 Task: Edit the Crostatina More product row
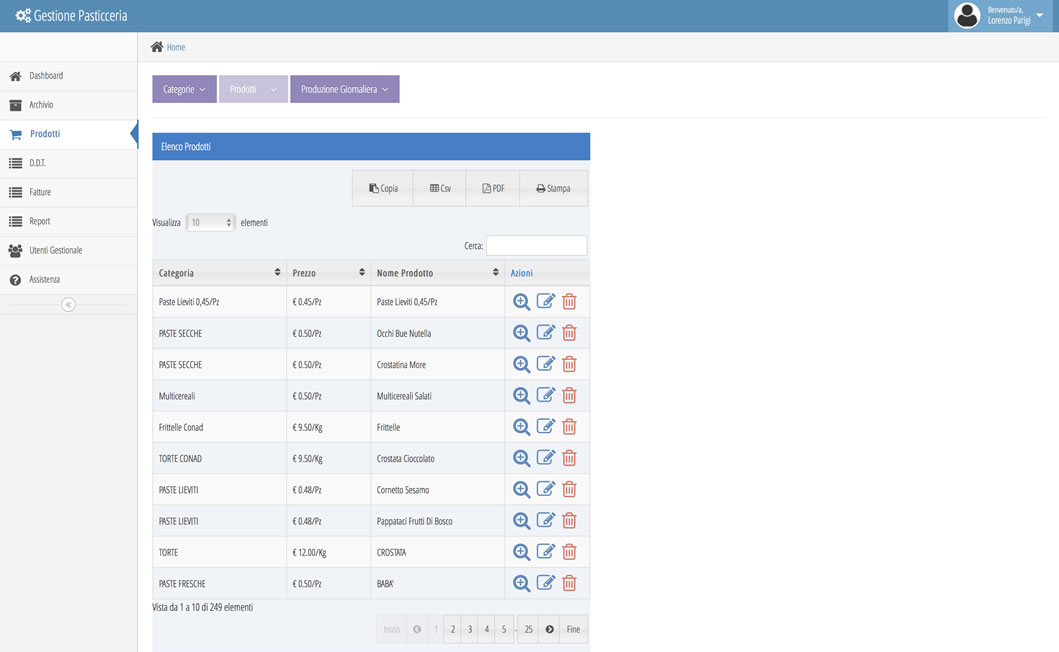pos(545,364)
